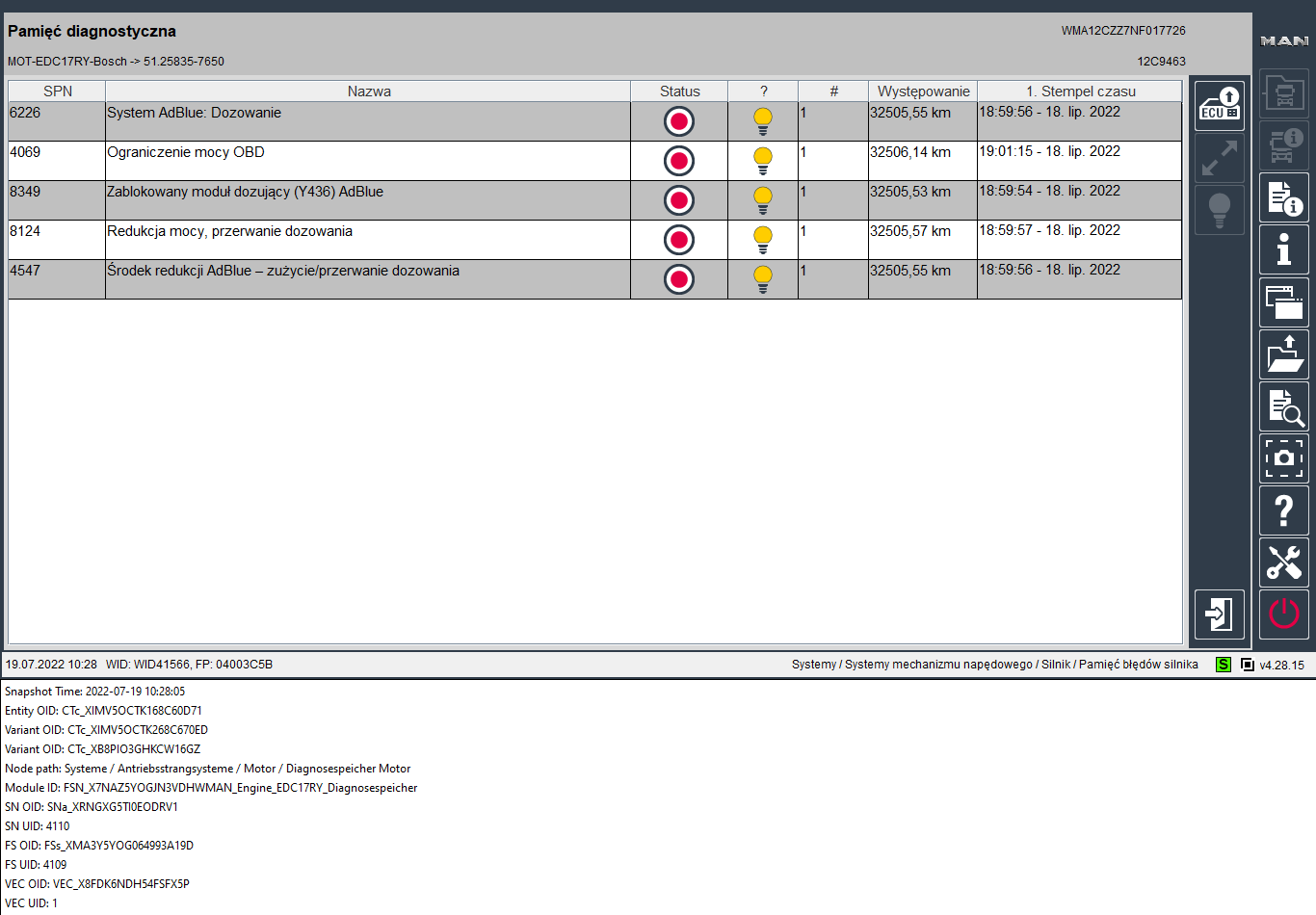Screen dimensions: 1316x915
Task: Click the 1. Stempel czasu column header
Action: pyautogui.click(x=1081, y=91)
